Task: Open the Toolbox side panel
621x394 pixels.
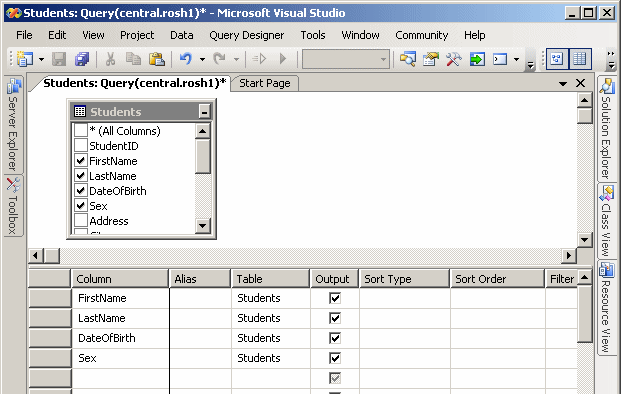Action: coord(13,206)
